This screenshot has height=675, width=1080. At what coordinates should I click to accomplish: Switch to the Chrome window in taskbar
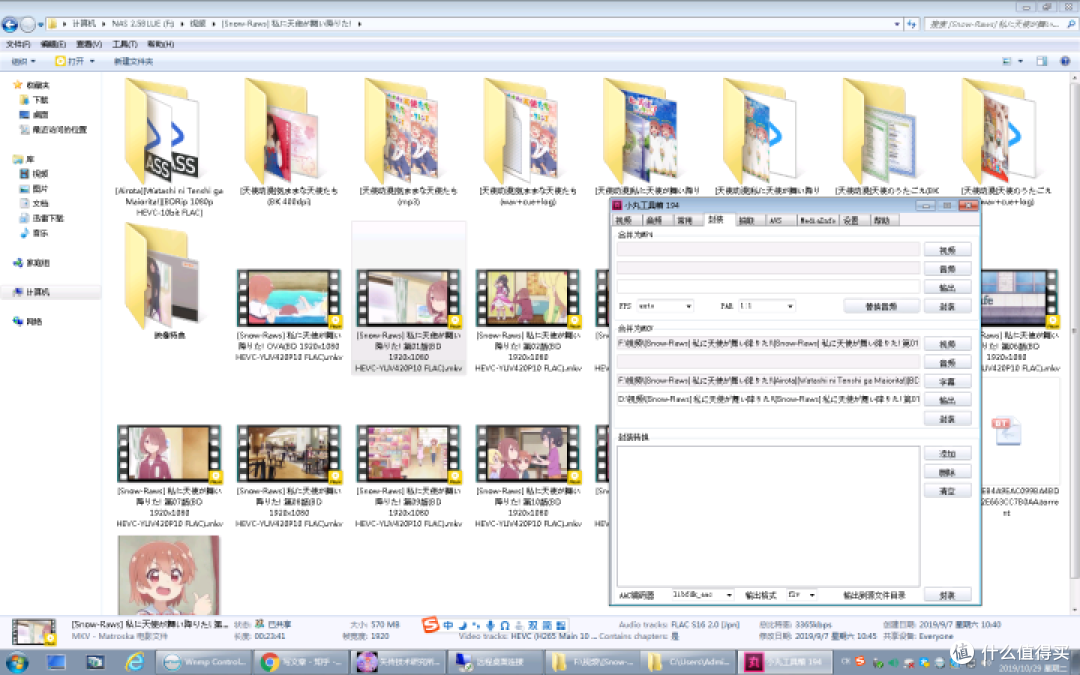[x=300, y=663]
